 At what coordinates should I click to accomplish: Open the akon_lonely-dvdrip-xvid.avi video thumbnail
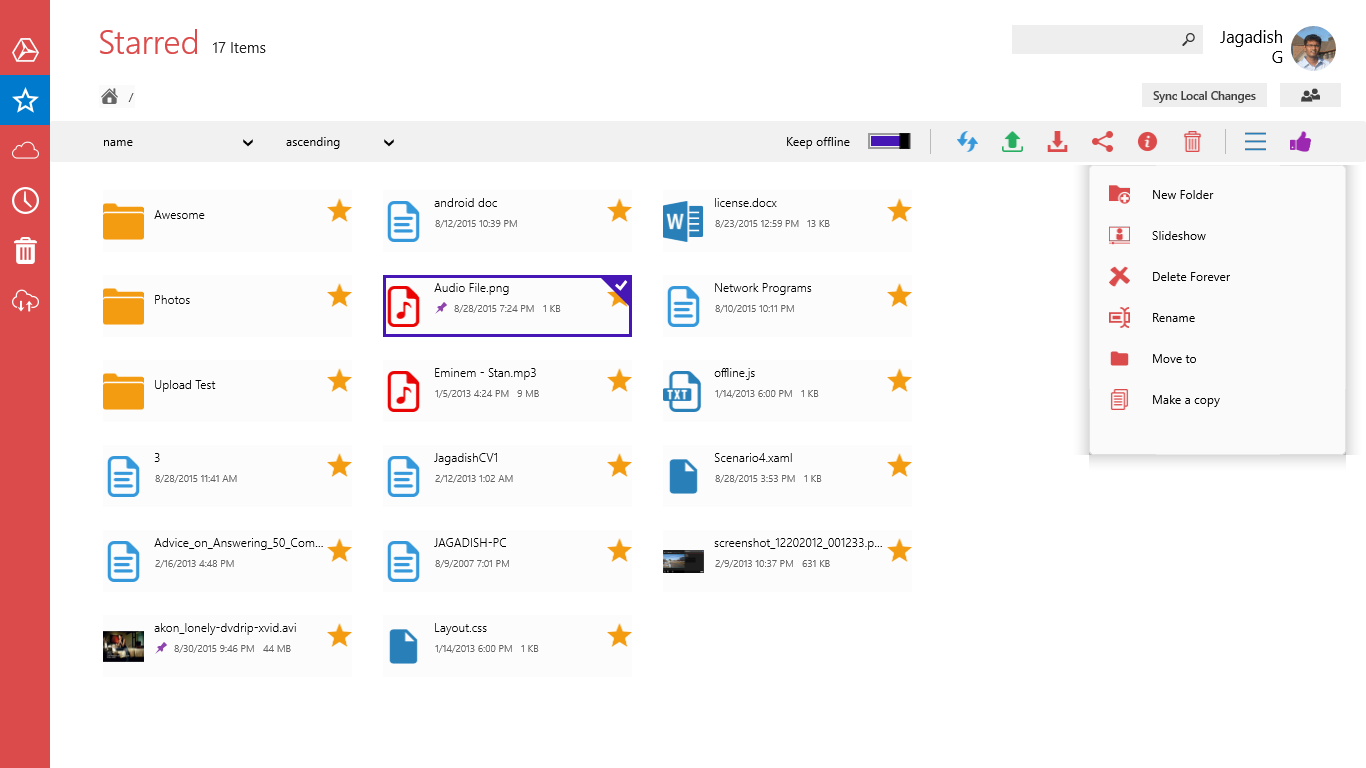click(123, 646)
